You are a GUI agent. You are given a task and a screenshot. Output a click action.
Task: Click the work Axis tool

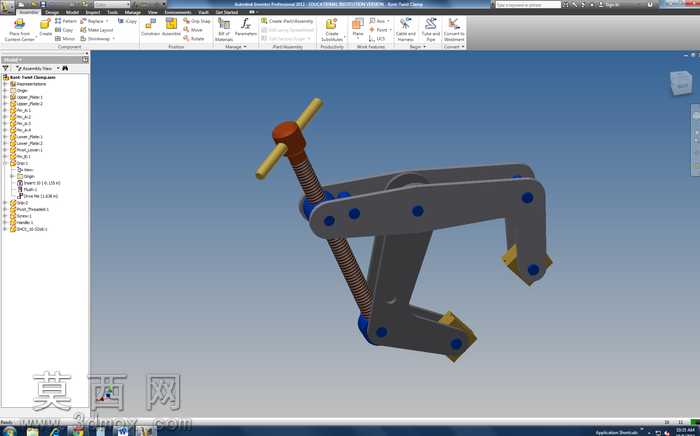[377, 21]
